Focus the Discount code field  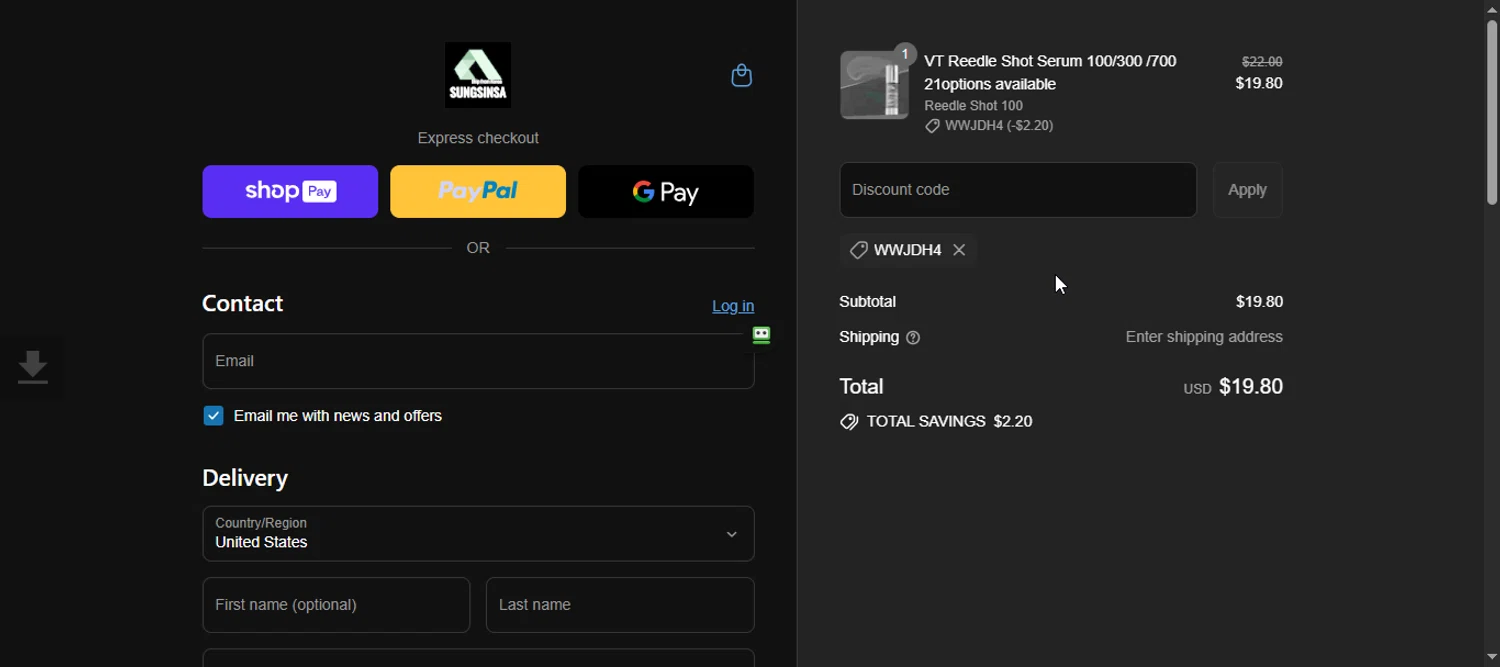coord(1018,190)
